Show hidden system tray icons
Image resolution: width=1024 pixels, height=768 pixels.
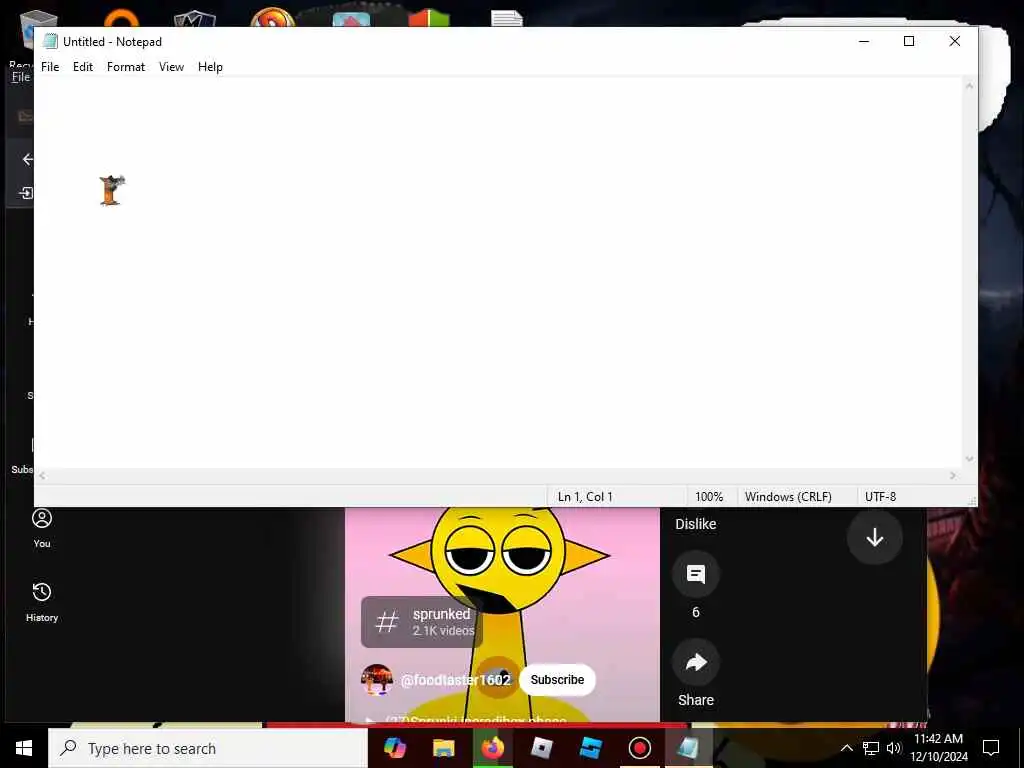click(x=846, y=748)
